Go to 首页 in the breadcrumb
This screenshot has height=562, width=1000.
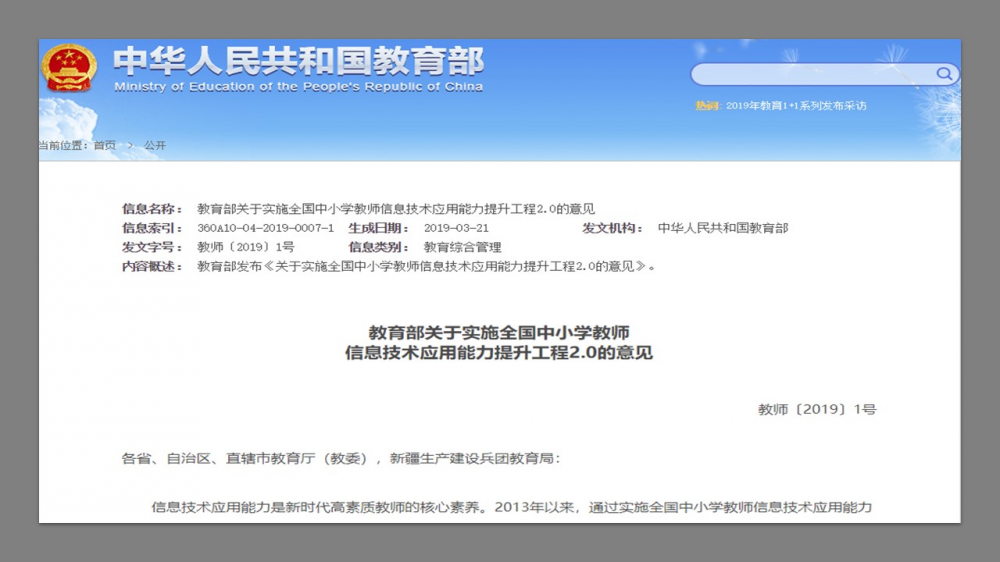point(104,146)
